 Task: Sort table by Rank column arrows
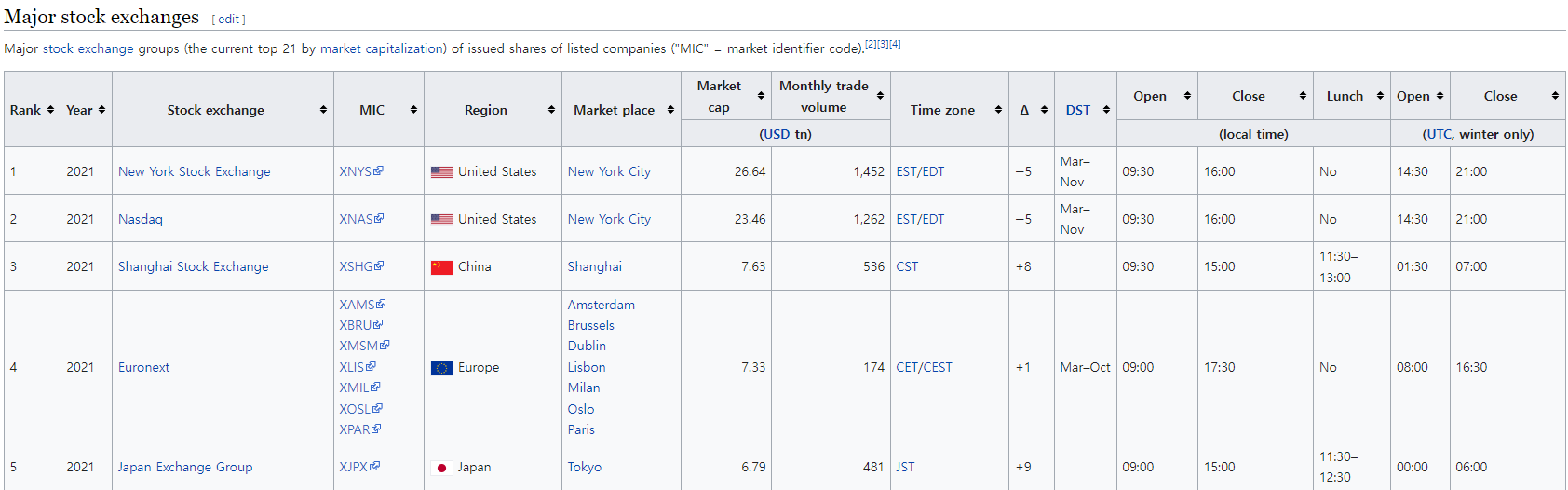click(50, 110)
